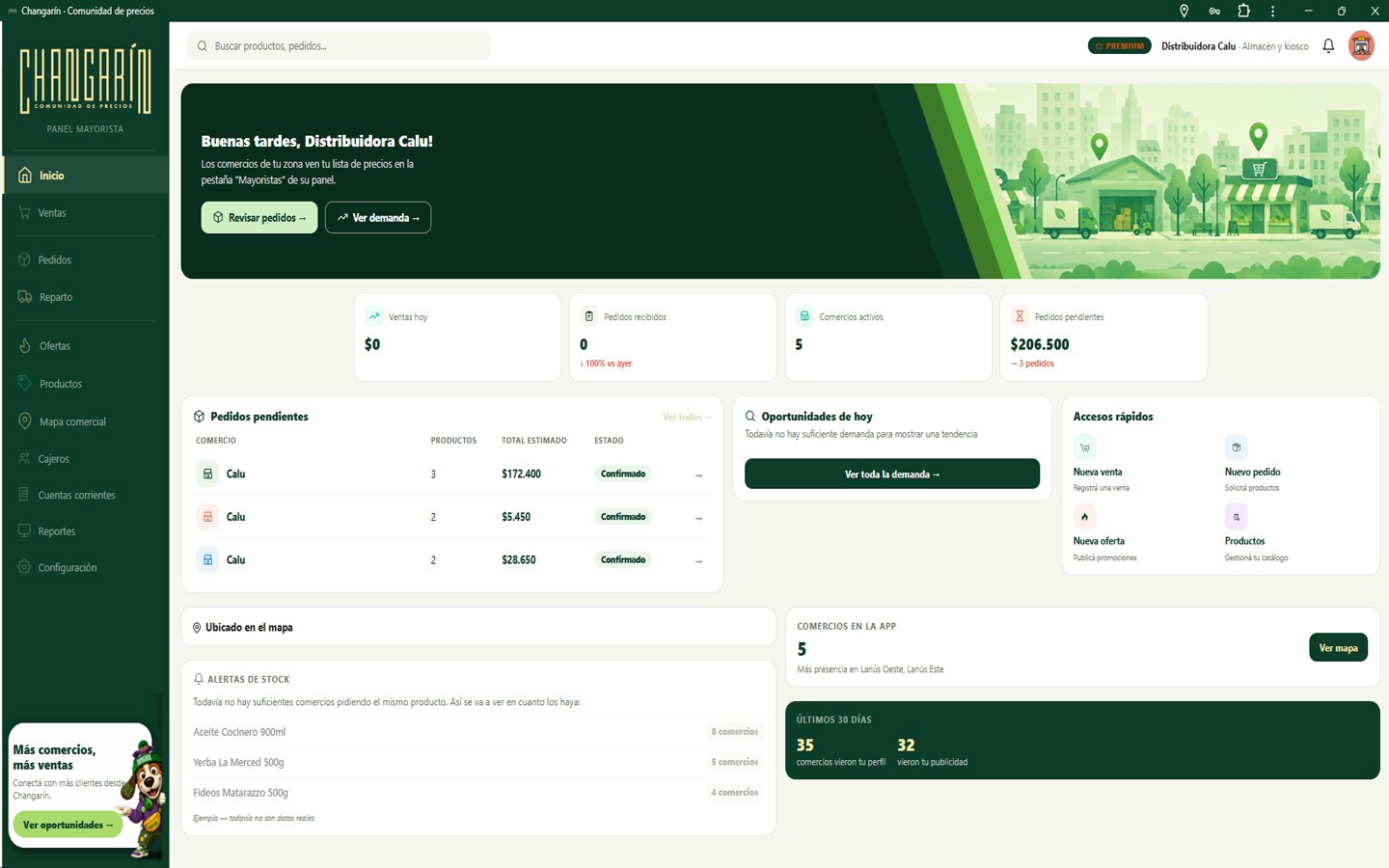Click the store icon of the $28.650 order

[207, 559]
